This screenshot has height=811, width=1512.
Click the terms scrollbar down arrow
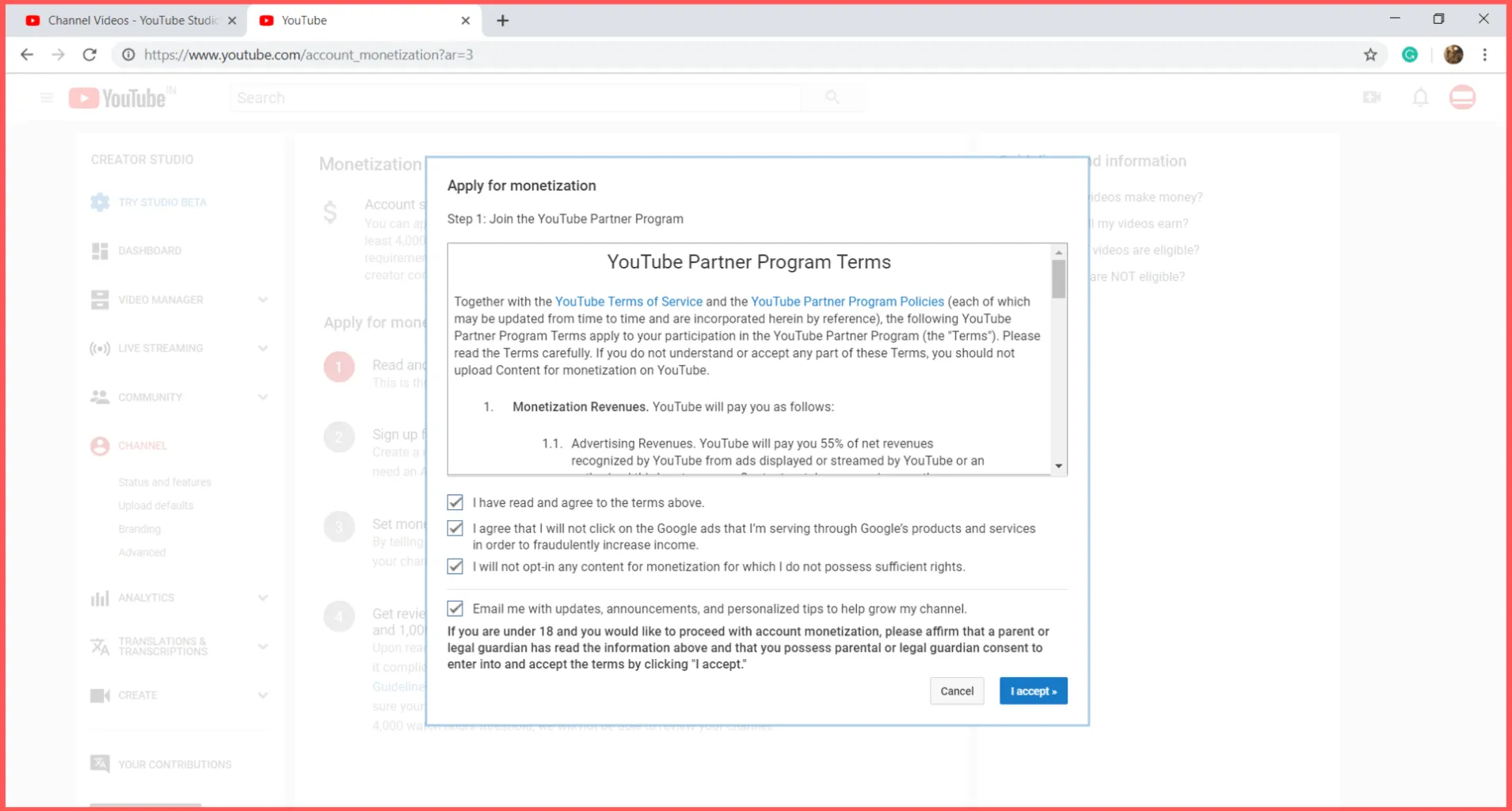1059,466
